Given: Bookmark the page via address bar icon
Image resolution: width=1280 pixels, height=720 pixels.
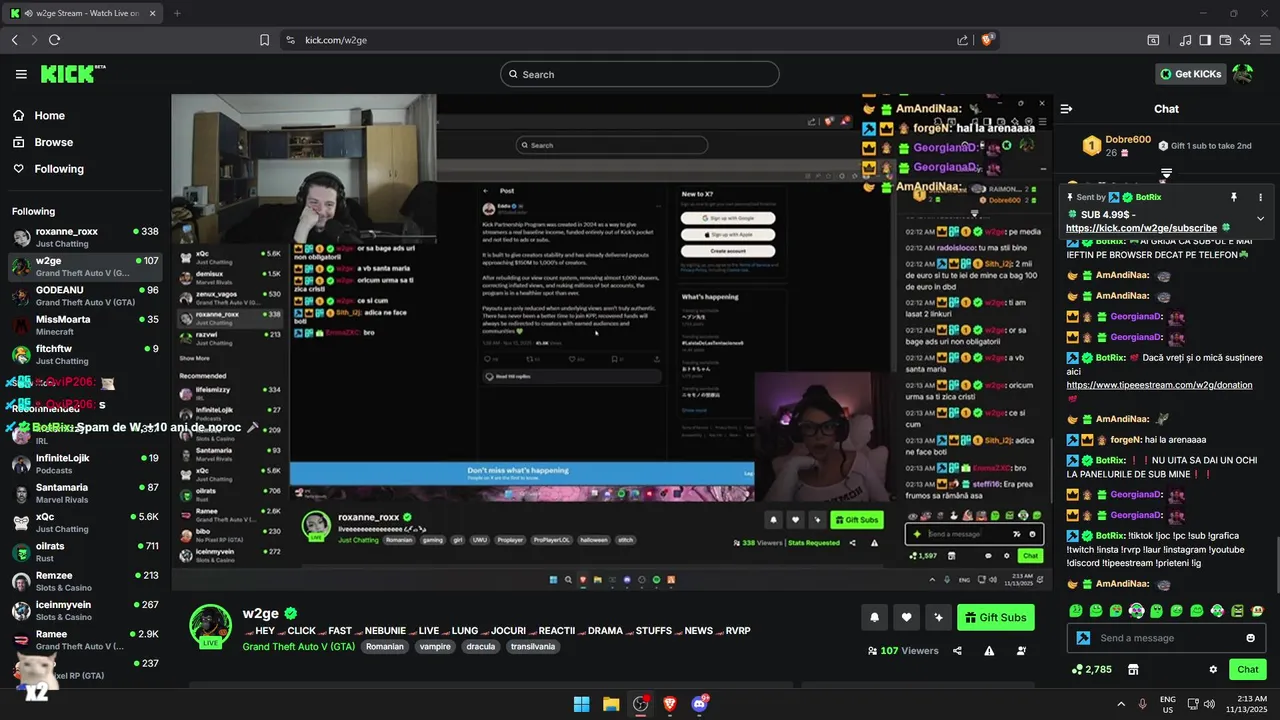Looking at the screenshot, I should [x=264, y=40].
